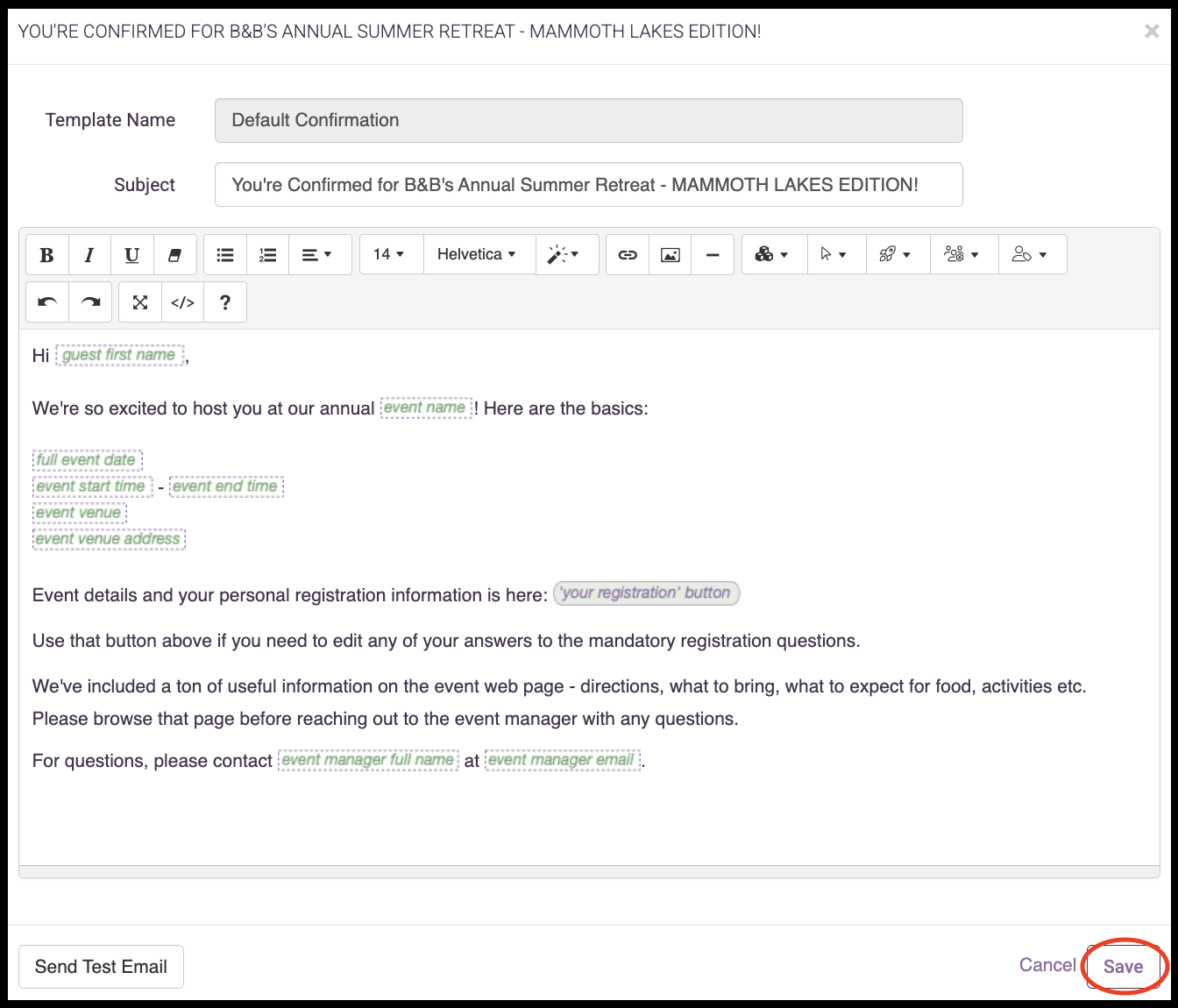Click Send Test Email button
The width and height of the screenshot is (1178, 1008).
click(101, 967)
